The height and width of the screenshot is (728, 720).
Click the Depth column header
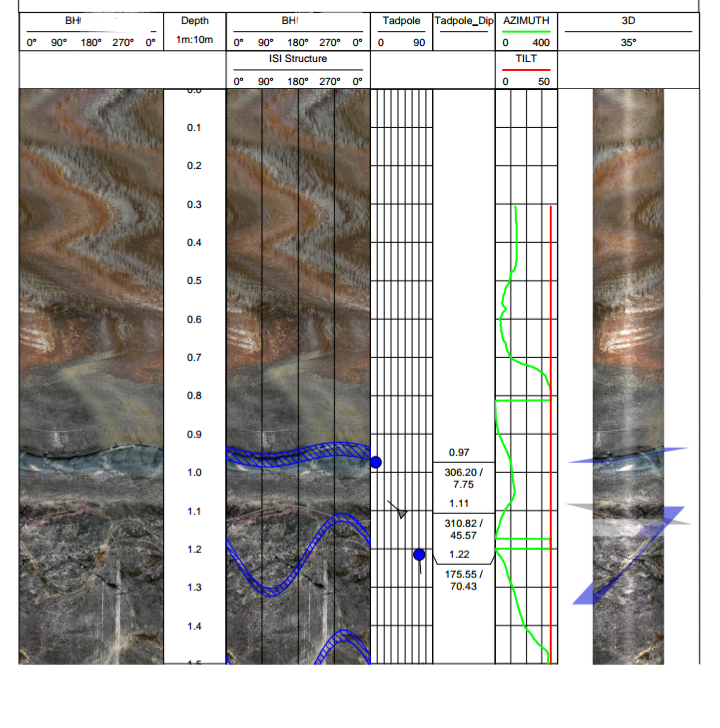click(x=194, y=20)
